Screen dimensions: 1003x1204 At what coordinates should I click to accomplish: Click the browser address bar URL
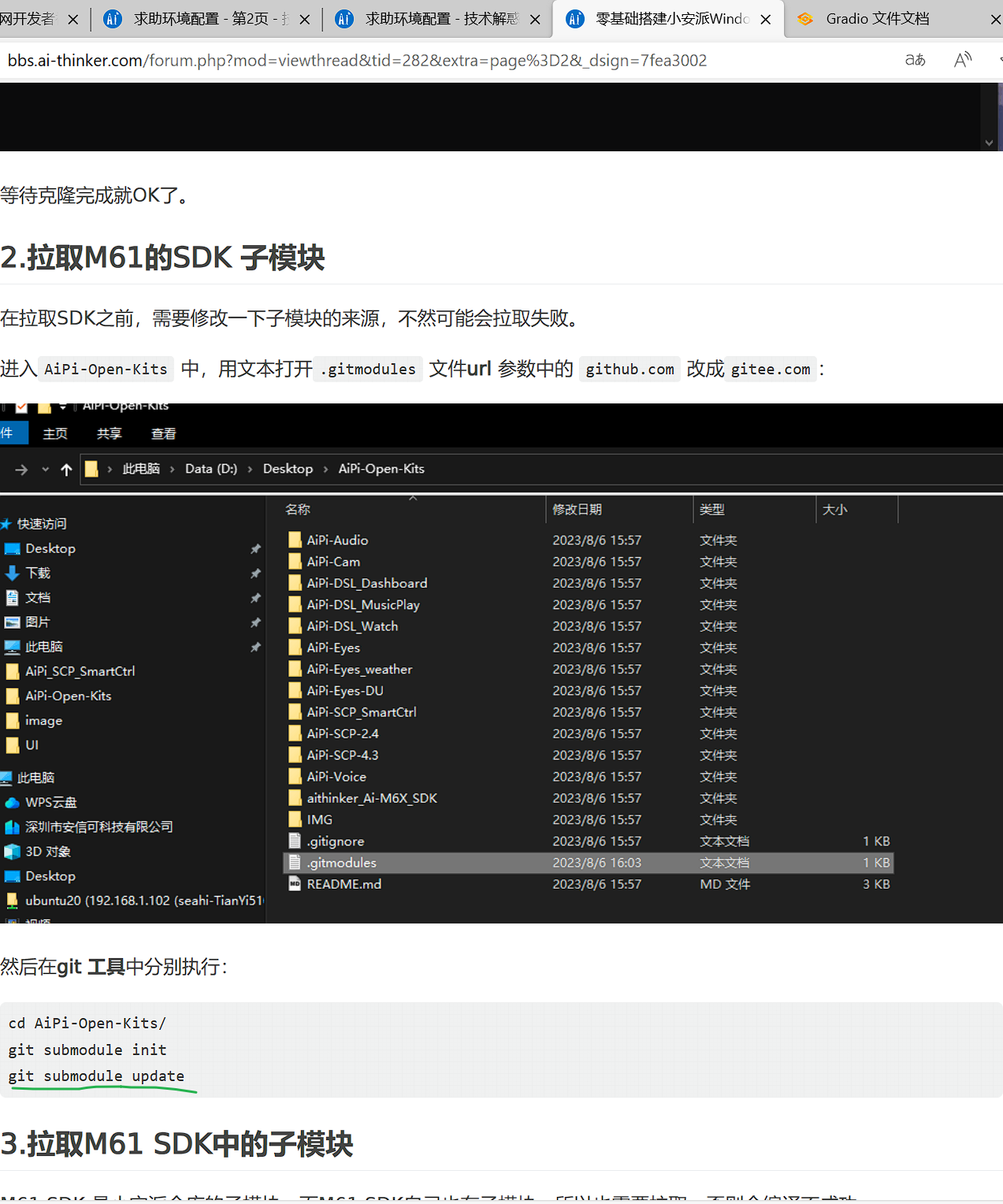[357, 61]
